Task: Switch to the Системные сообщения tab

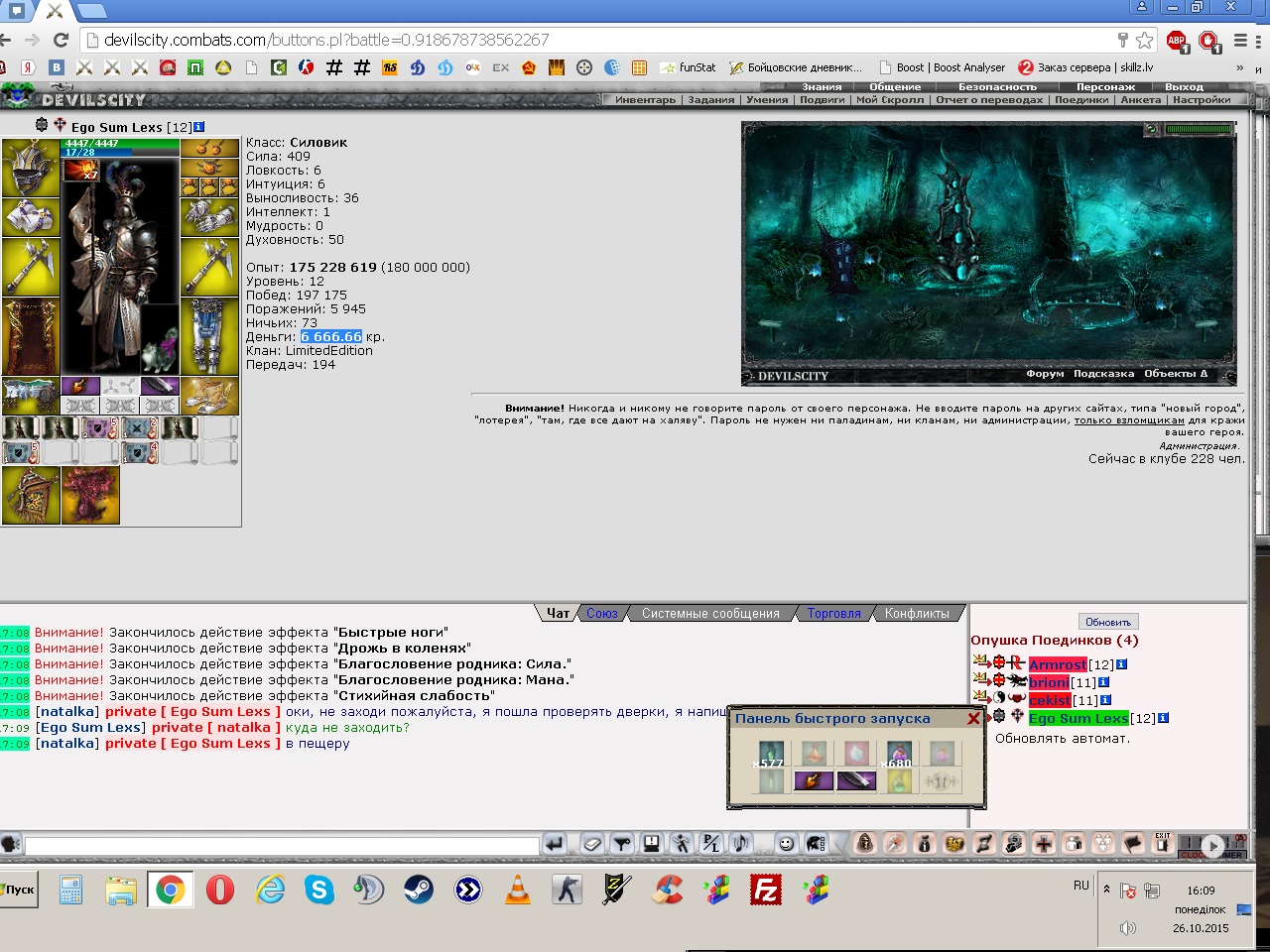Action: pyautogui.click(x=710, y=614)
